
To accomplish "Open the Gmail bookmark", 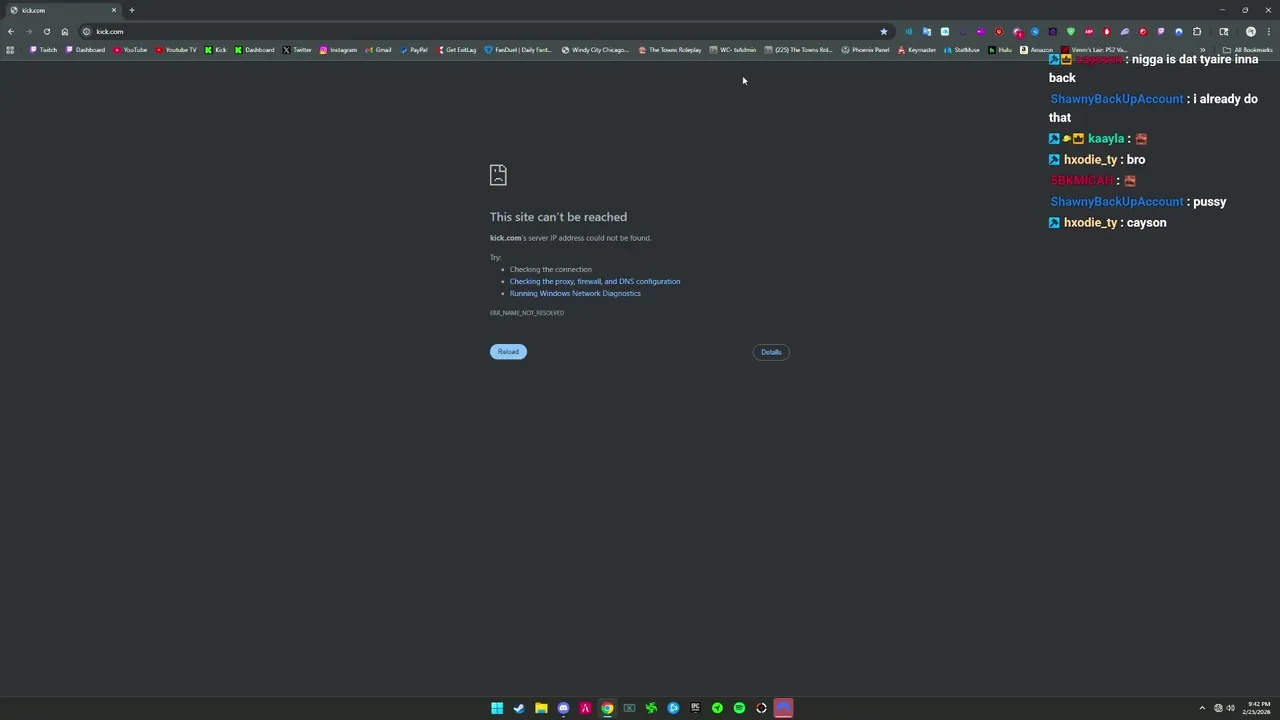I will pos(379,50).
